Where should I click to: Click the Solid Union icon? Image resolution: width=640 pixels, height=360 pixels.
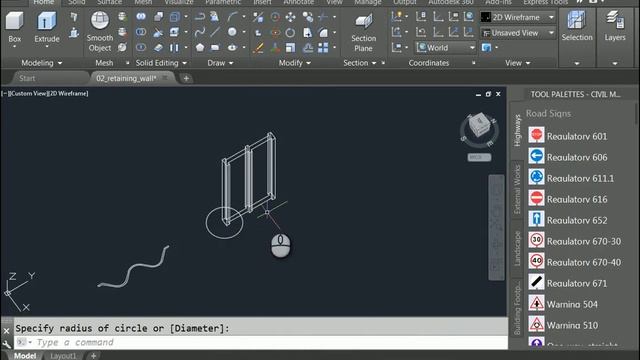point(141,17)
